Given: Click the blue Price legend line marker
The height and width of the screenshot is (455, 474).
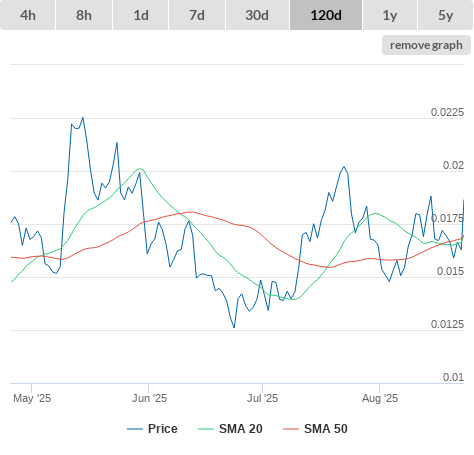Looking at the screenshot, I should click(x=135, y=429).
